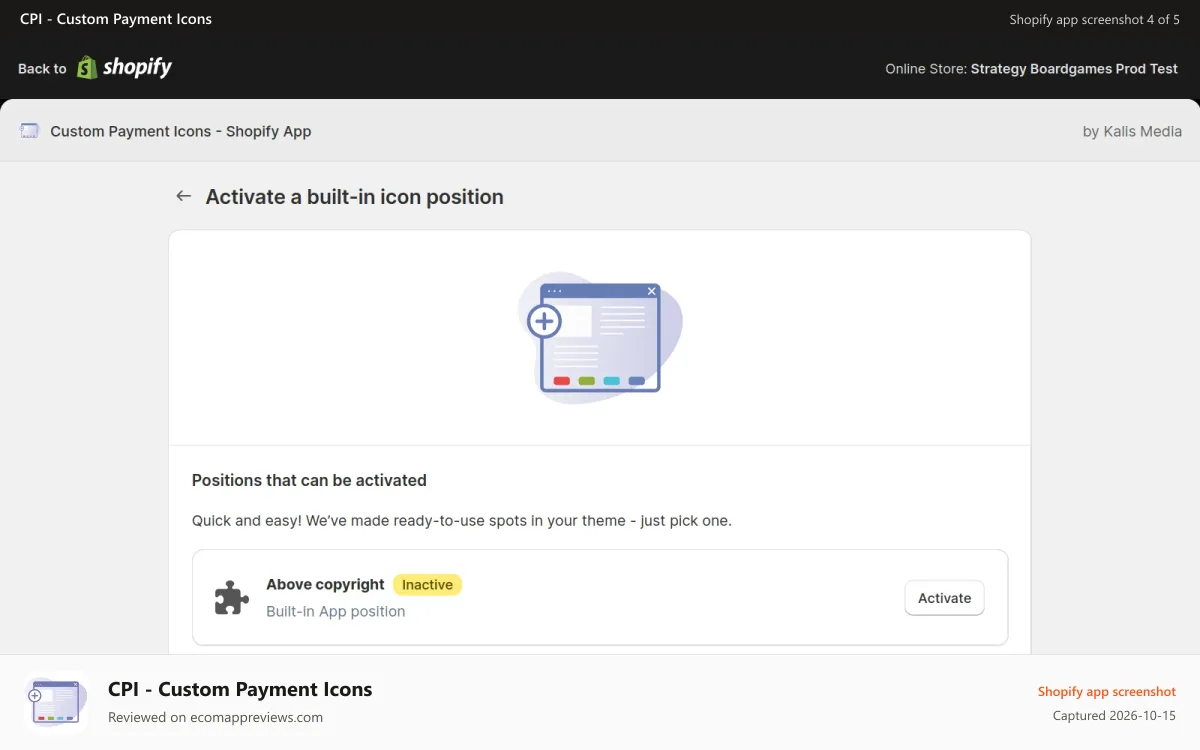The height and width of the screenshot is (750, 1200).
Task: Click the Shopify app screenshot 4 of 5 text
Action: [1094, 19]
